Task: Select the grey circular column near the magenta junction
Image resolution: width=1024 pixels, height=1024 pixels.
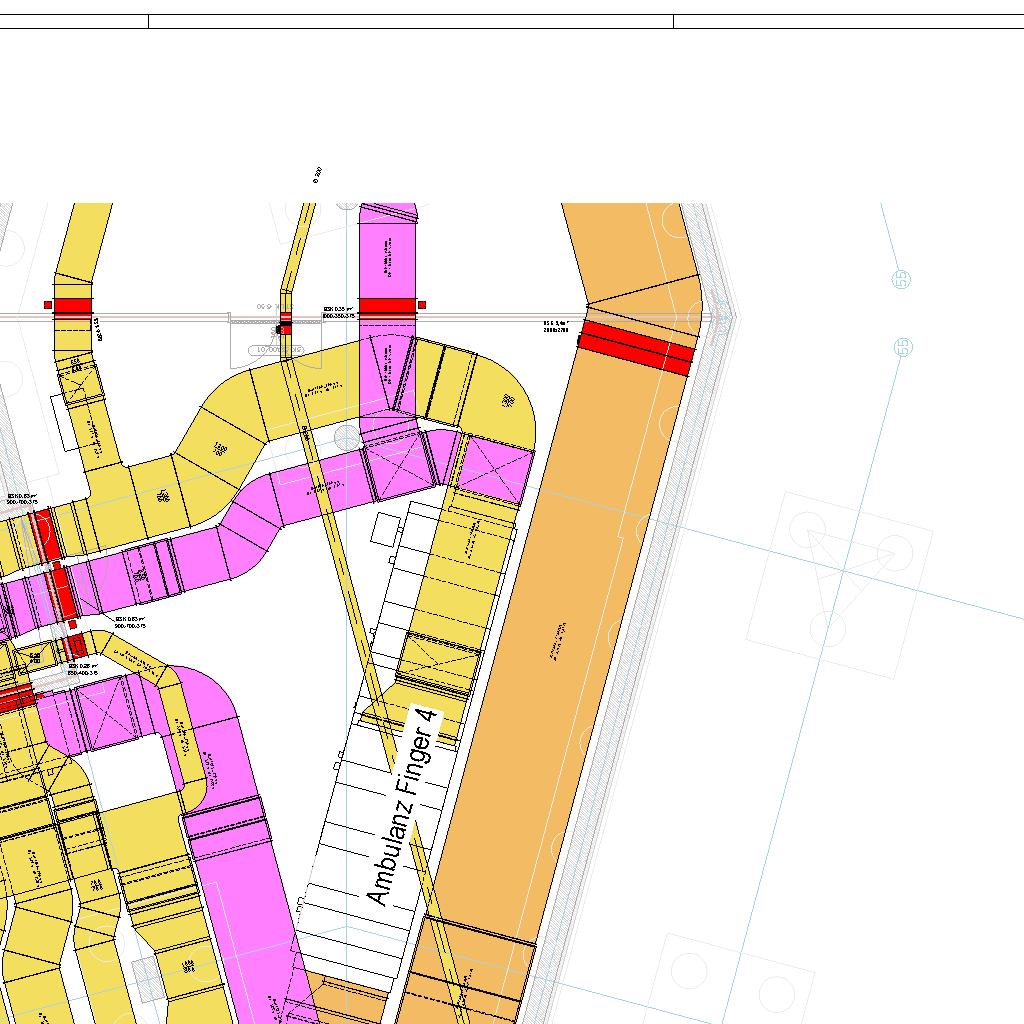Action: [347, 437]
